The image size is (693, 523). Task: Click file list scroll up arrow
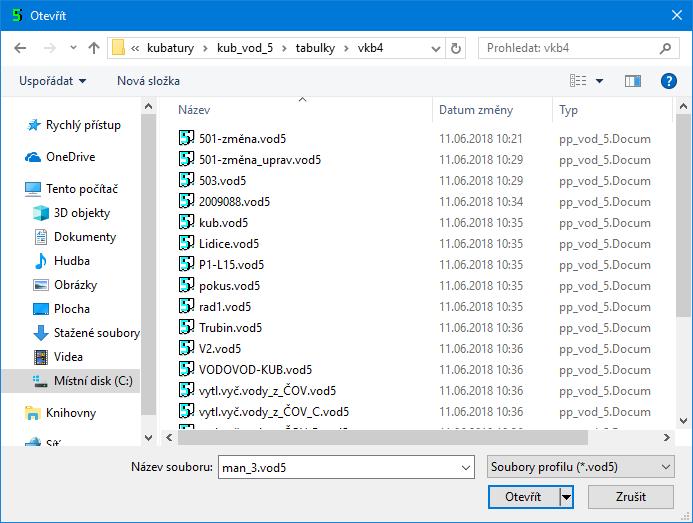click(x=683, y=107)
